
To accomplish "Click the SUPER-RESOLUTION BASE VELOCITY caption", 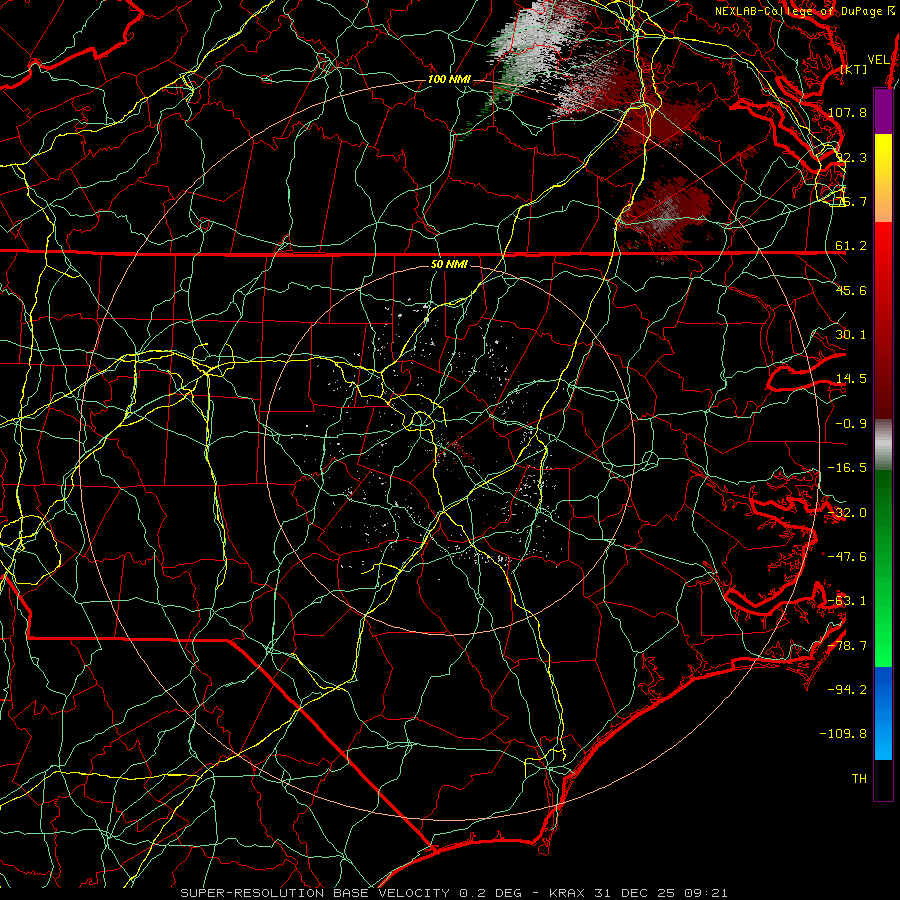I will (315, 893).
